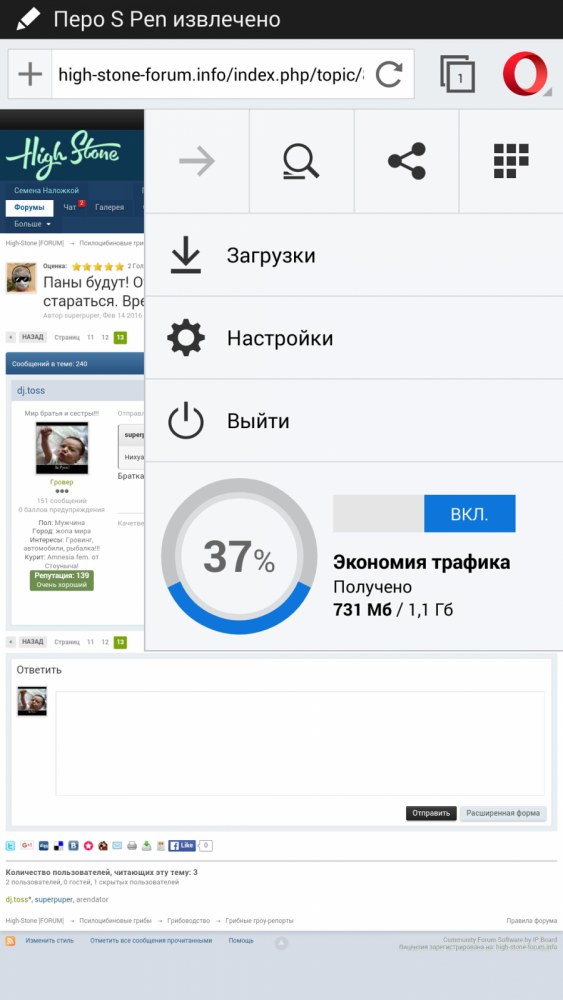
Task: Click the Расширенная форма button
Action: point(503,813)
